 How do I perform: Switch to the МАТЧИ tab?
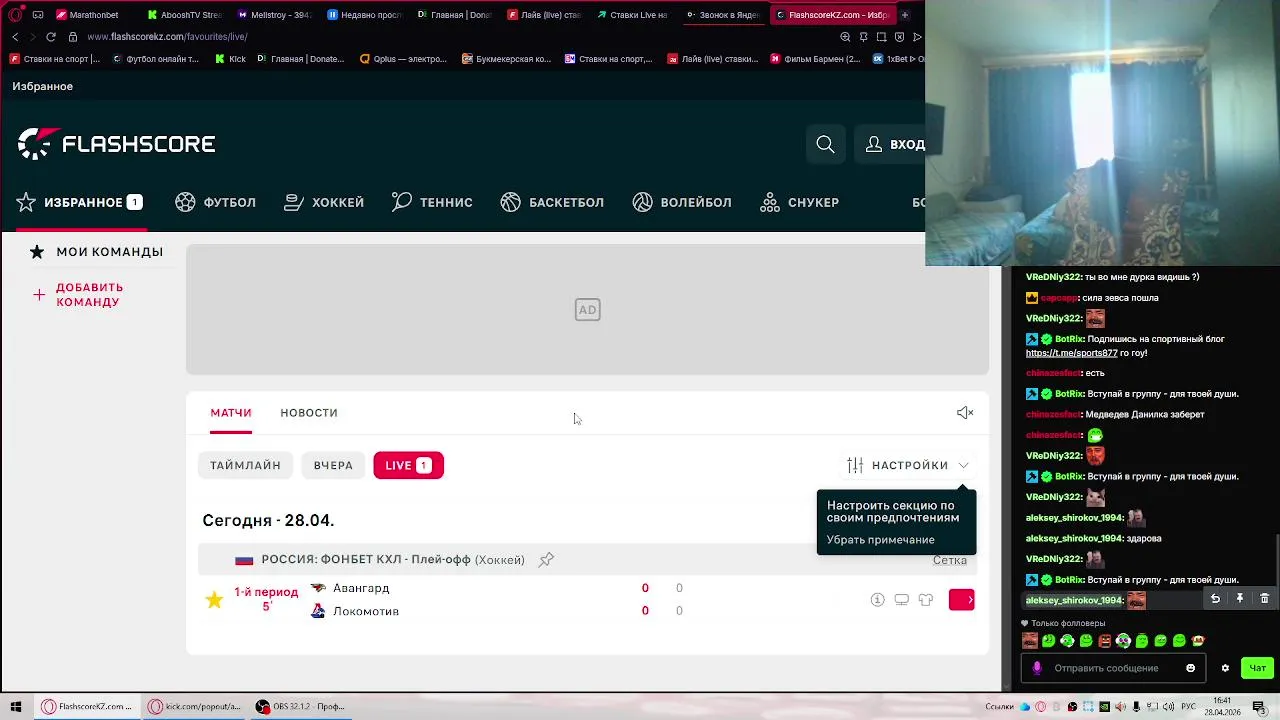[231, 413]
